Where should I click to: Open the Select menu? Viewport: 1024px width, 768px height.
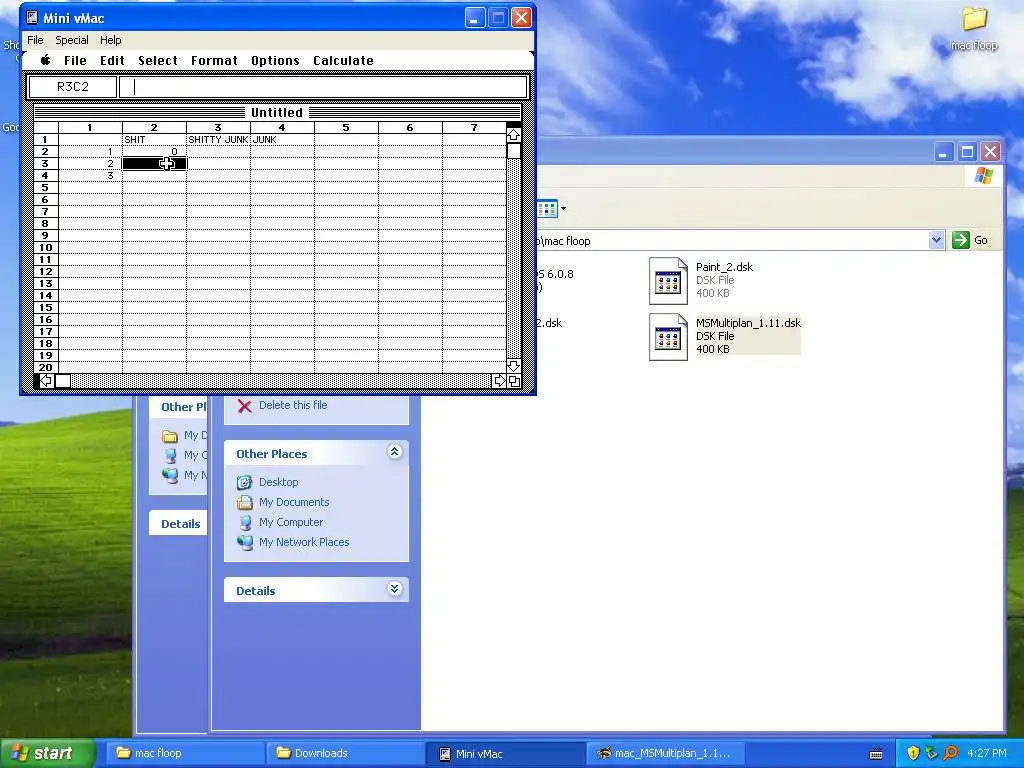click(157, 60)
